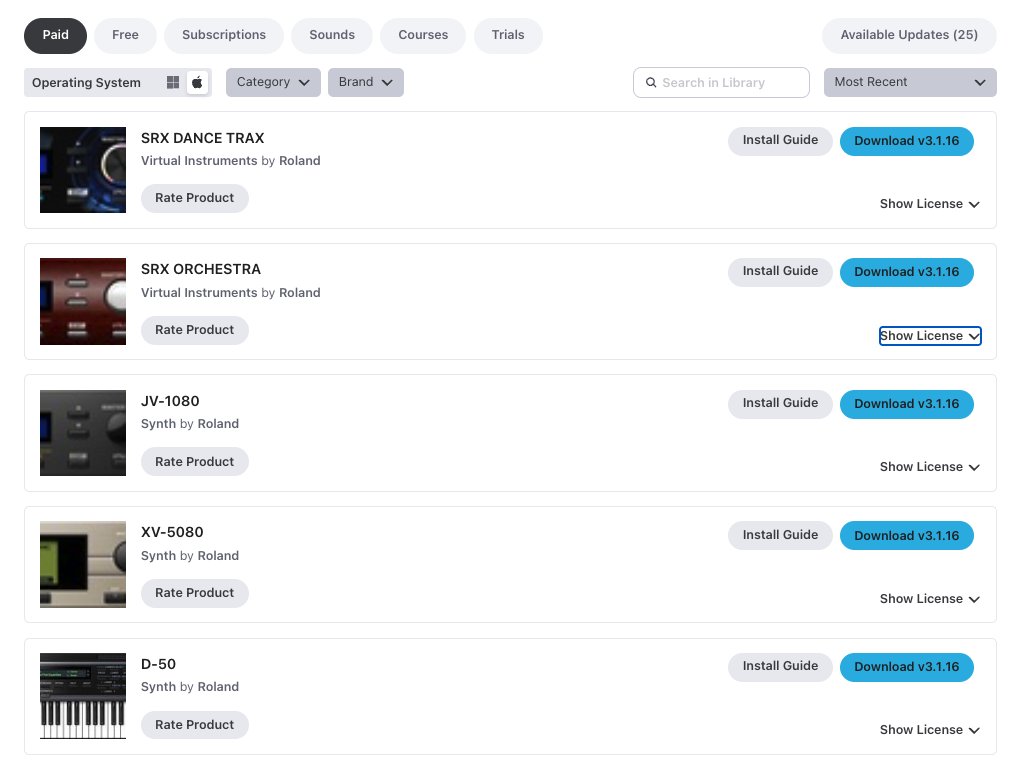Open Install Guide for SRX DANCE TRAX
Image resolution: width=1028 pixels, height=765 pixels.
(780, 141)
